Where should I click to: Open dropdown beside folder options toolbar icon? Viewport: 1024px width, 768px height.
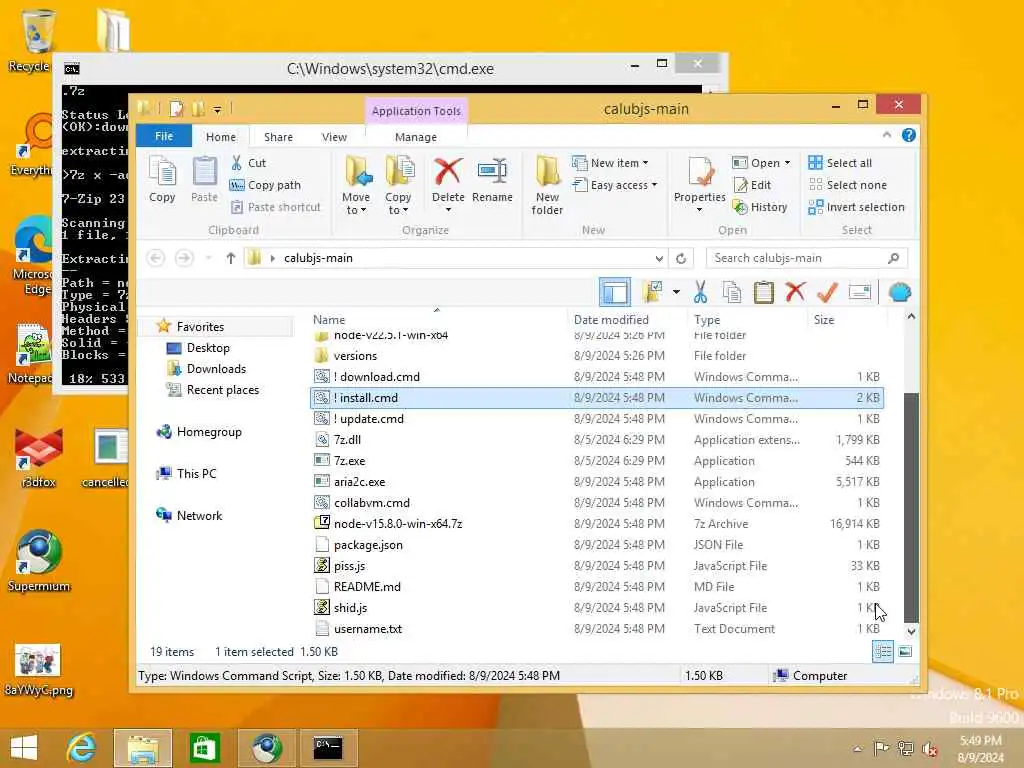pyautogui.click(x=676, y=292)
